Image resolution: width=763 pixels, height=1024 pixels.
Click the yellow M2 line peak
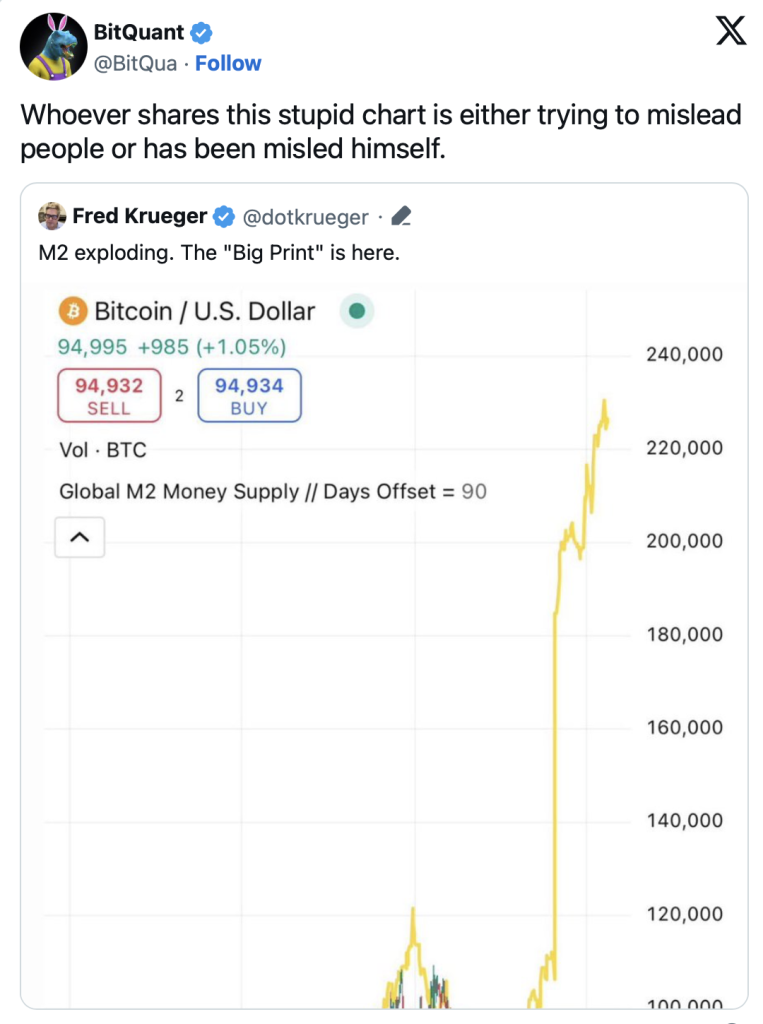[x=605, y=404]
